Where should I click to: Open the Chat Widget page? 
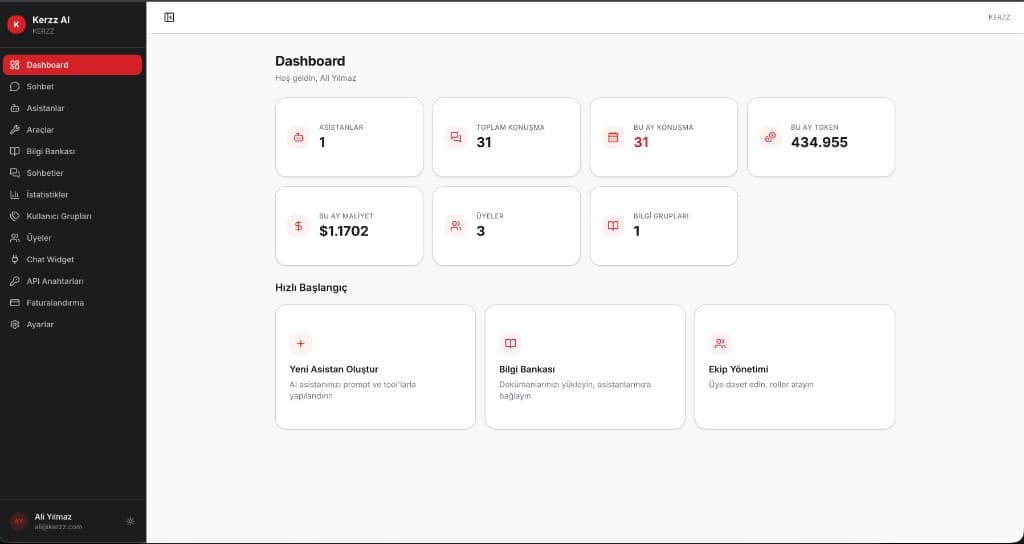click(x=72, y=260)
